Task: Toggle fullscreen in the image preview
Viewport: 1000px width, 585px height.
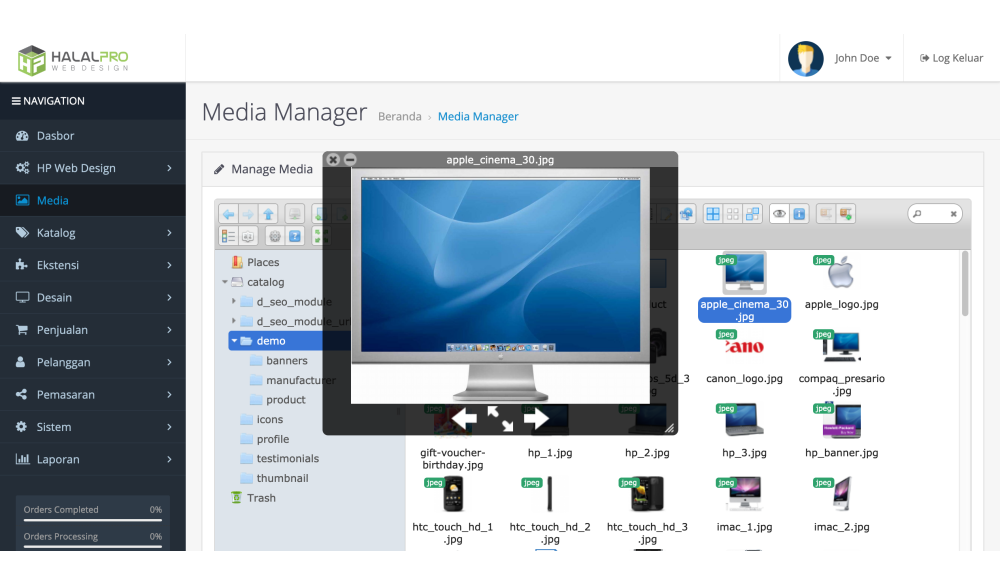Action: tap(500, 418)
